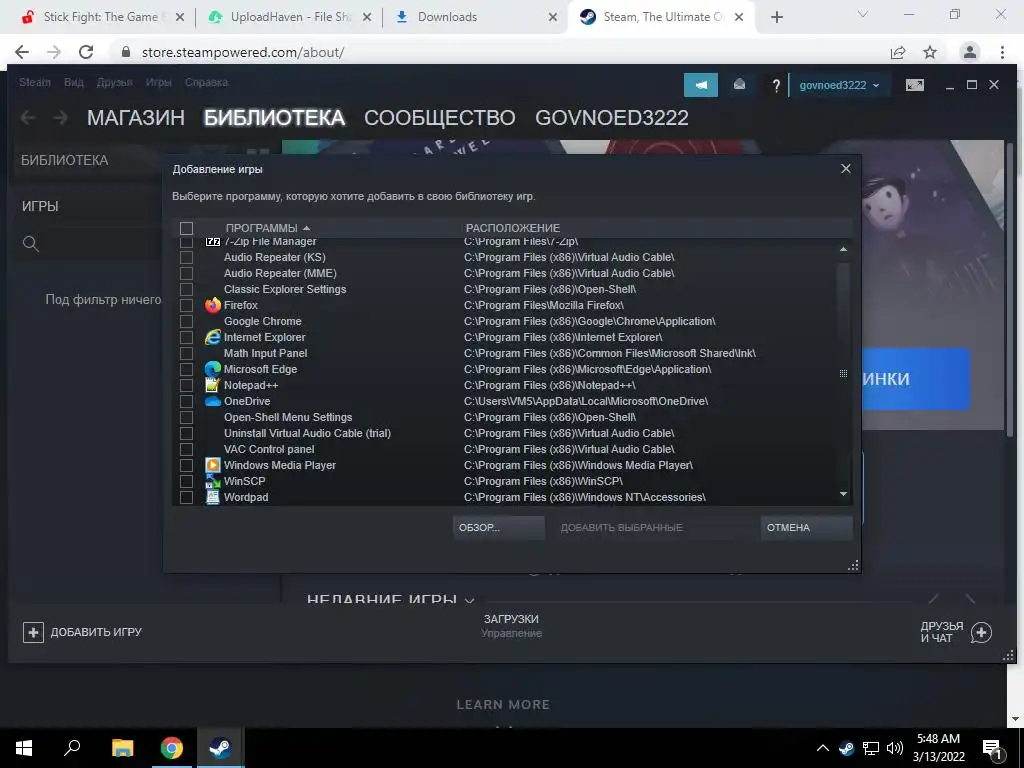Check the Math Input Panel checkbox
The width and height of the screenshot is (1024, 768).
pos(186,353)
